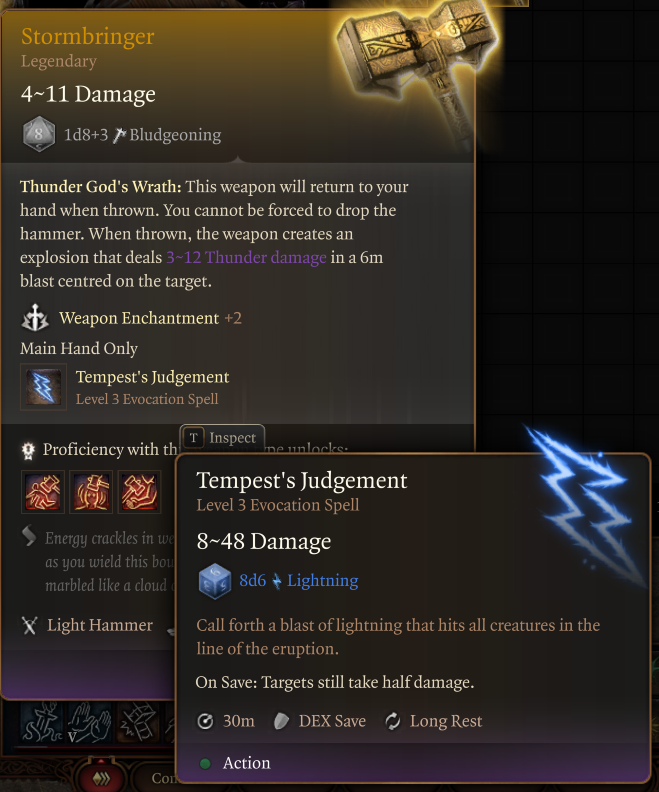This screenshot has height=792, width=659.
Task: Click the Light Hammer crossed-weapons icon
Action: tap(29, 625)
